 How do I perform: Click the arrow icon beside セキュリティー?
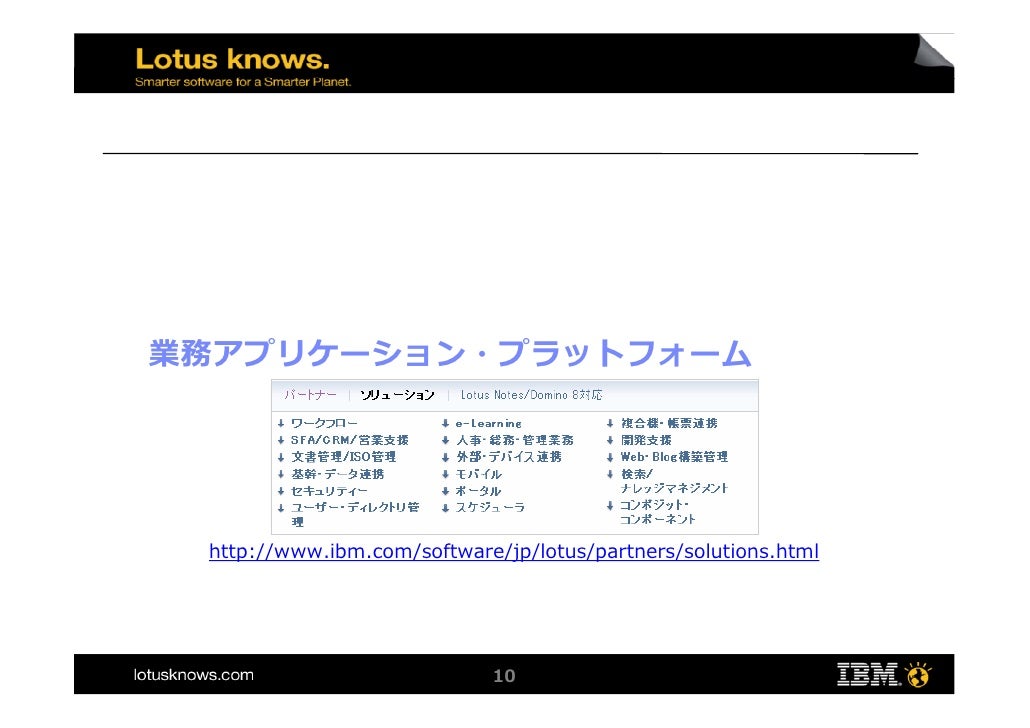coord(280,491)
